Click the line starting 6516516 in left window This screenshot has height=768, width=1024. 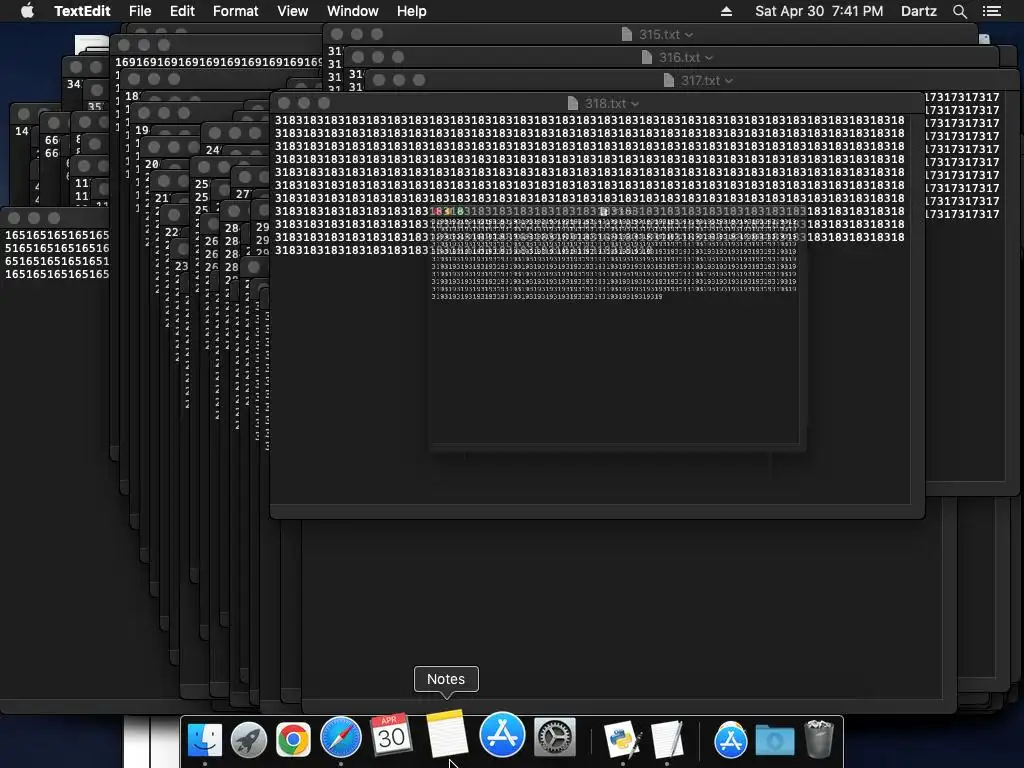tap(57, 261)
